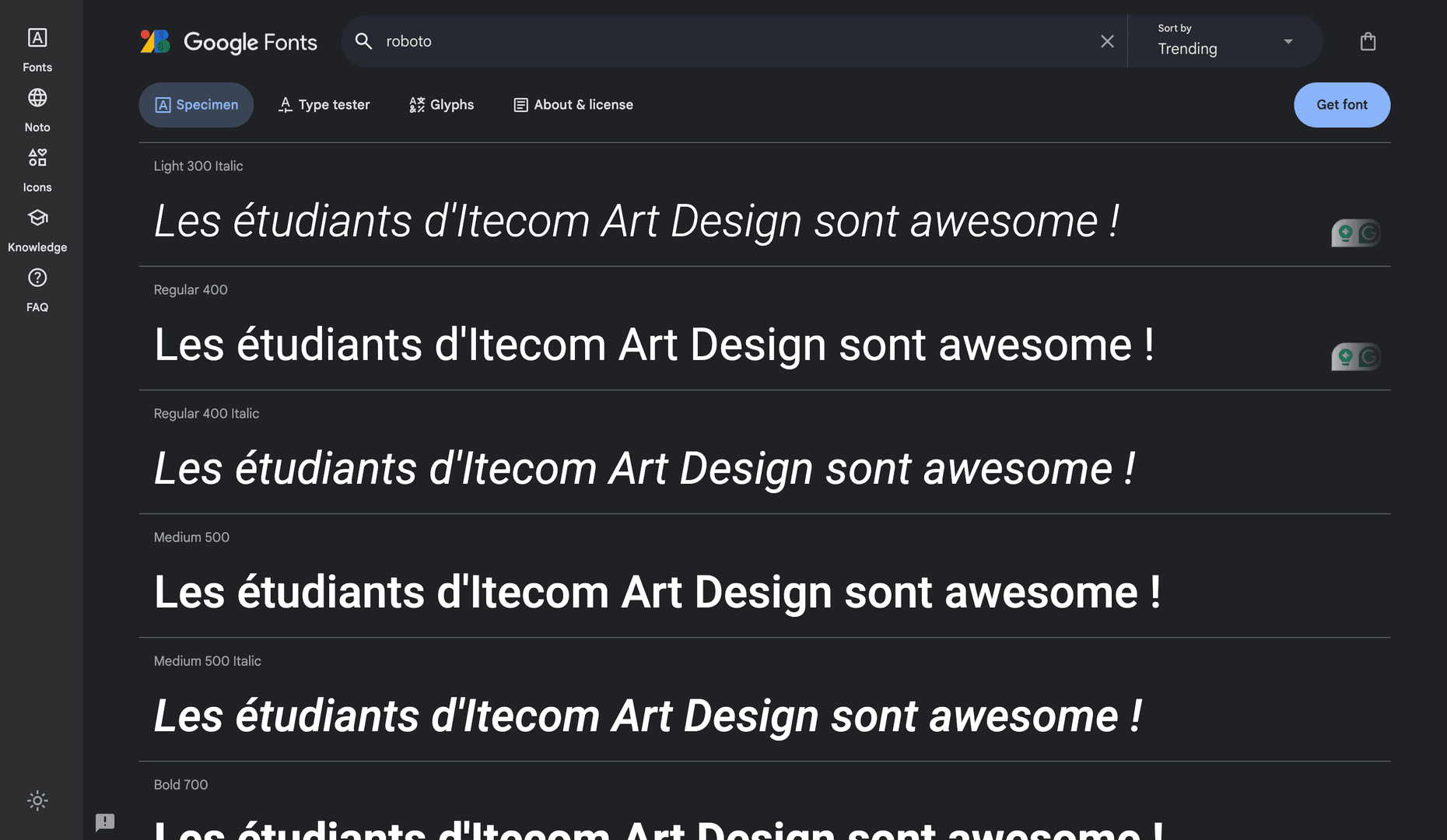Toggle the light/dark theme sun icon
The image size is (1447, 840).
pos(37,800)
